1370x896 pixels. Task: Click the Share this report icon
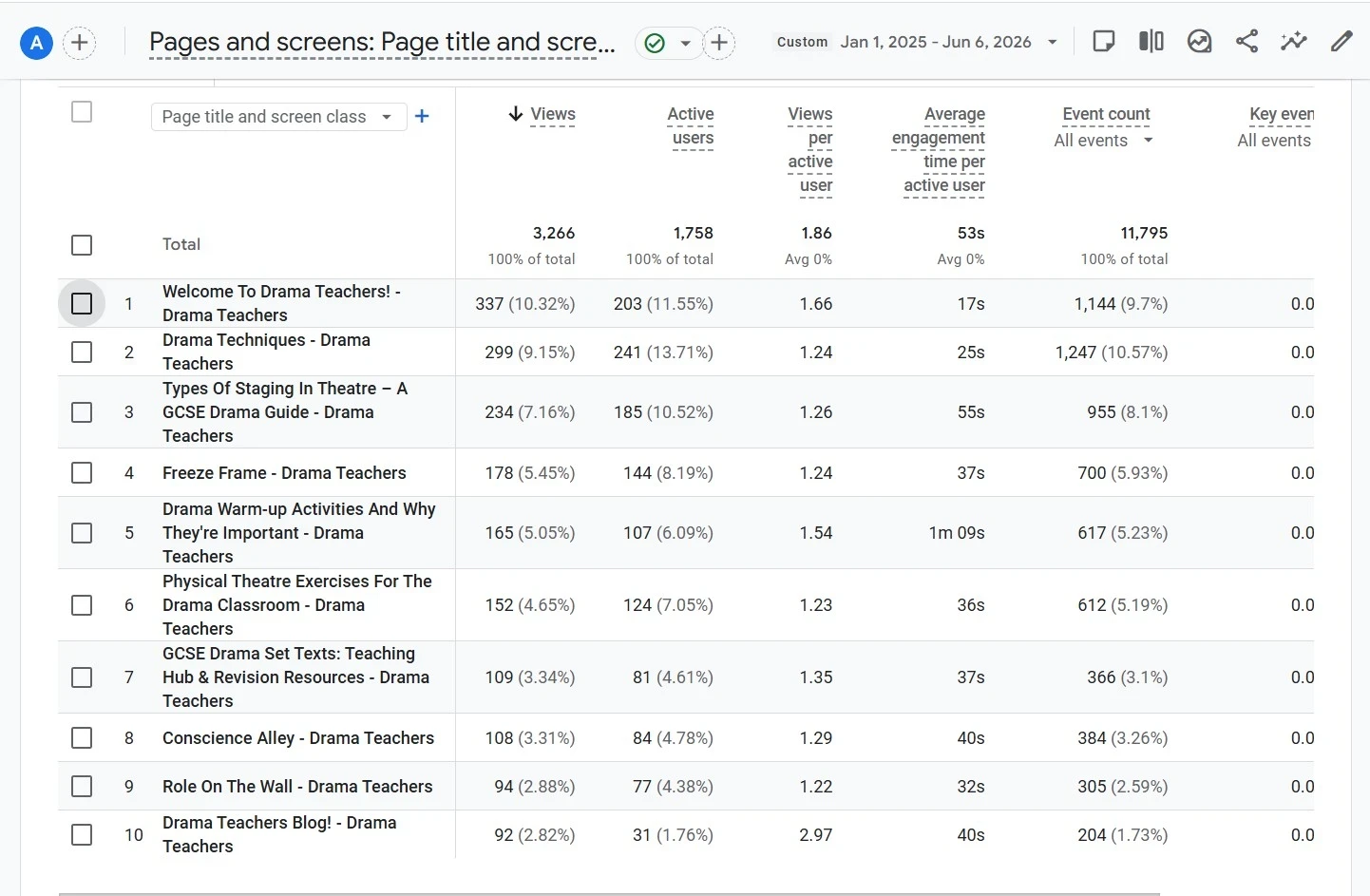coord(1246,41)
